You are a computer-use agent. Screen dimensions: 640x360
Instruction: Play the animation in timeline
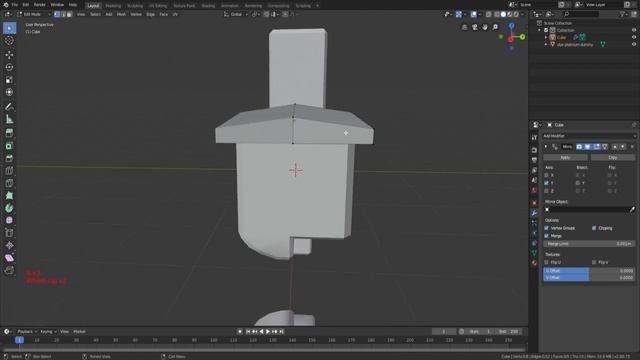[268, 332]
